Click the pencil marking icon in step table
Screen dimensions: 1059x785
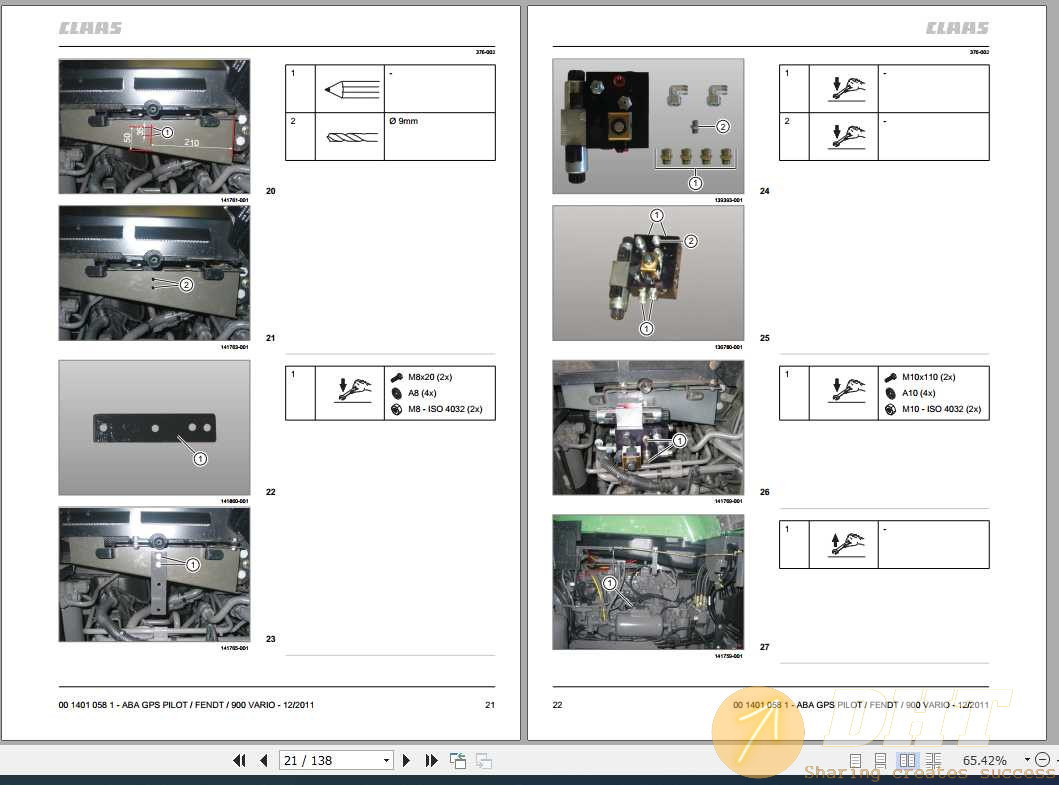point(351,89)
